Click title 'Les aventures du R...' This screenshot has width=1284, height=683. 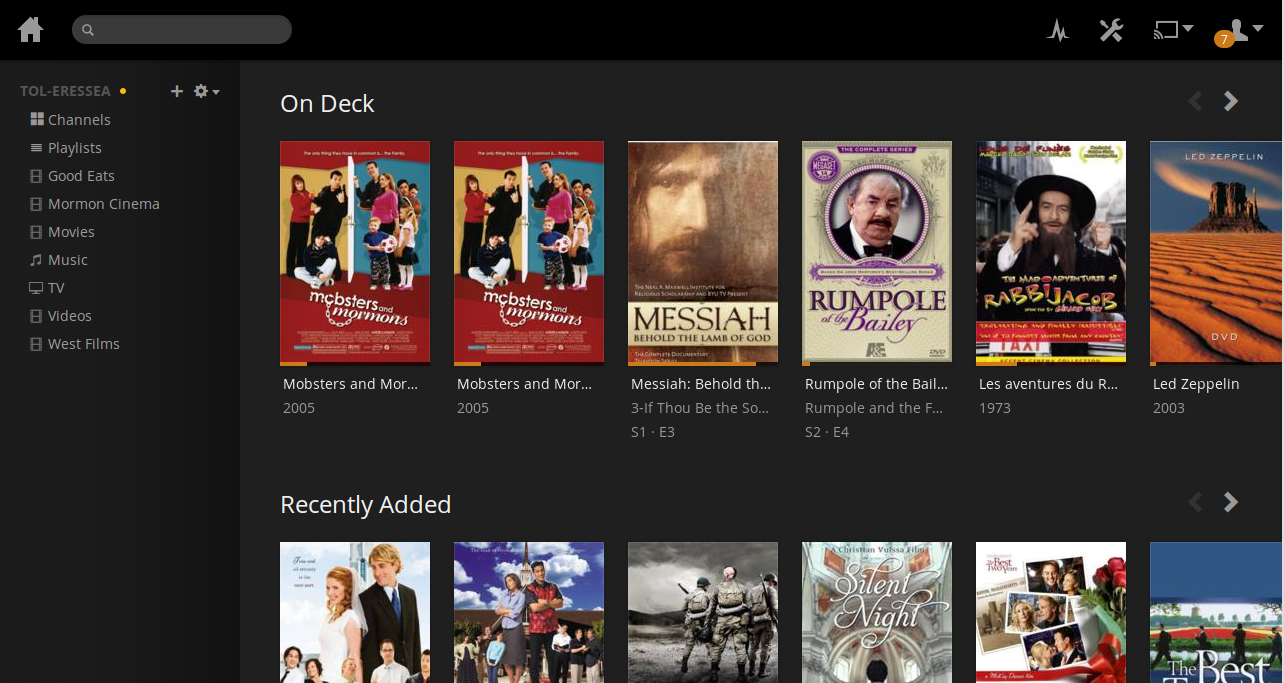[x=1048, y=384]
